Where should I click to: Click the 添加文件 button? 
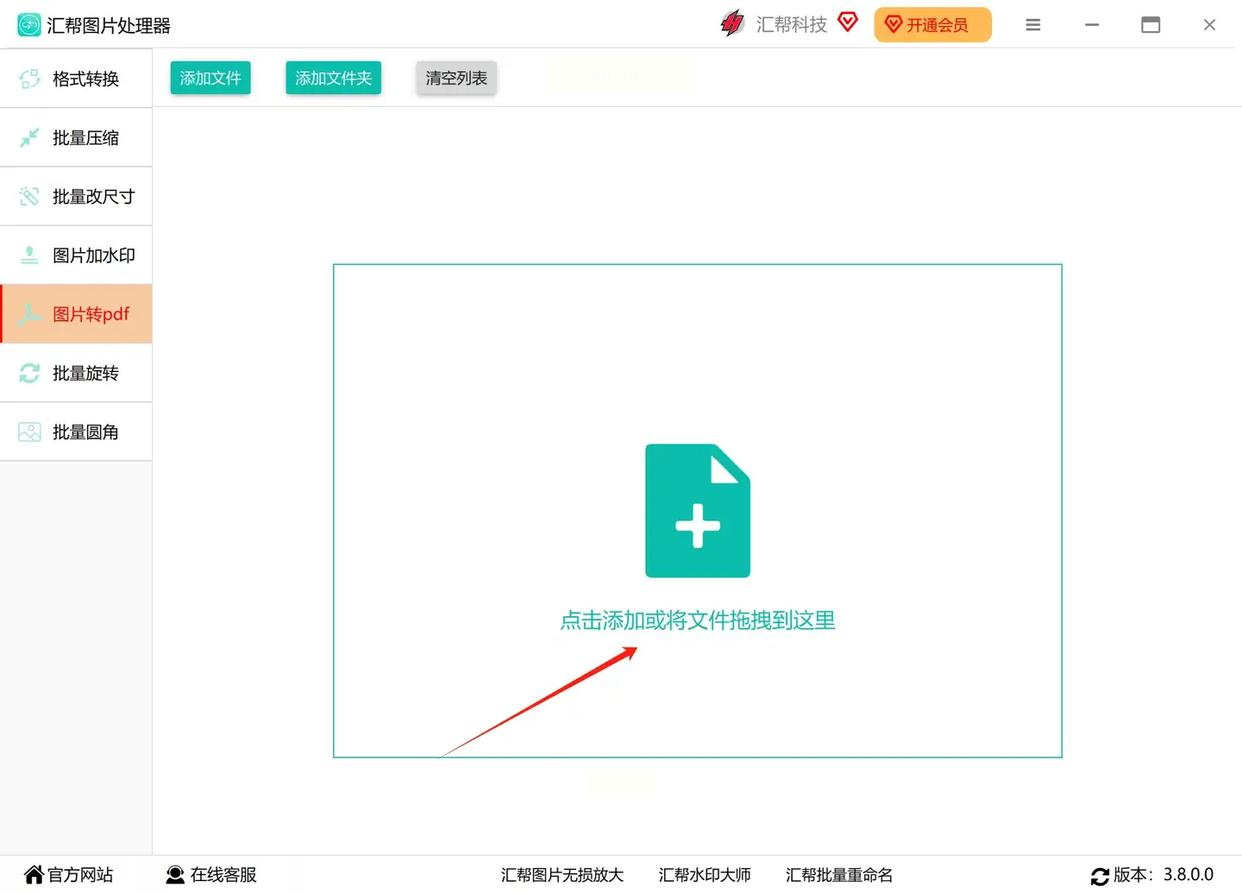(210, 78)
